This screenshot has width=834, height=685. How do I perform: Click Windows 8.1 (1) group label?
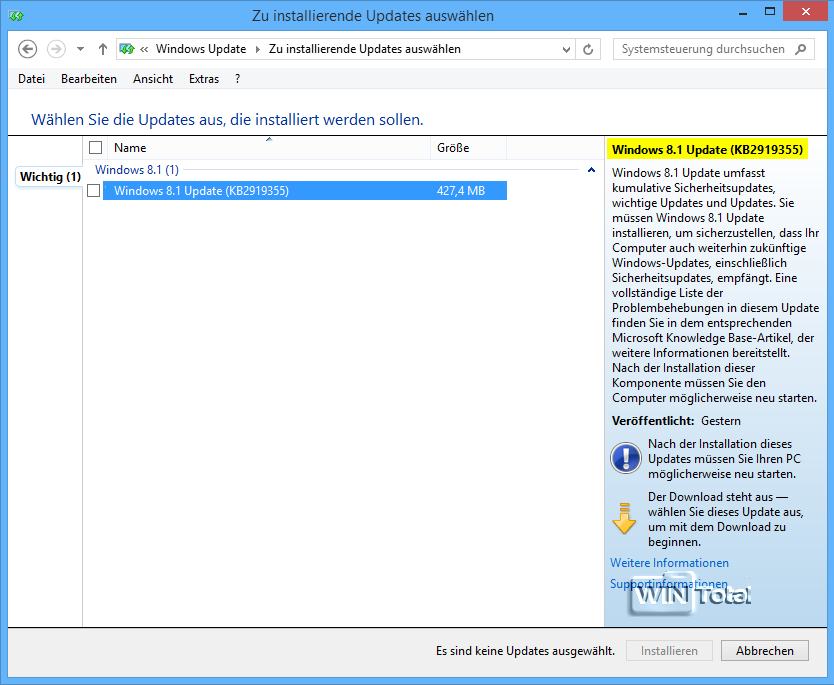click(137, 170)
